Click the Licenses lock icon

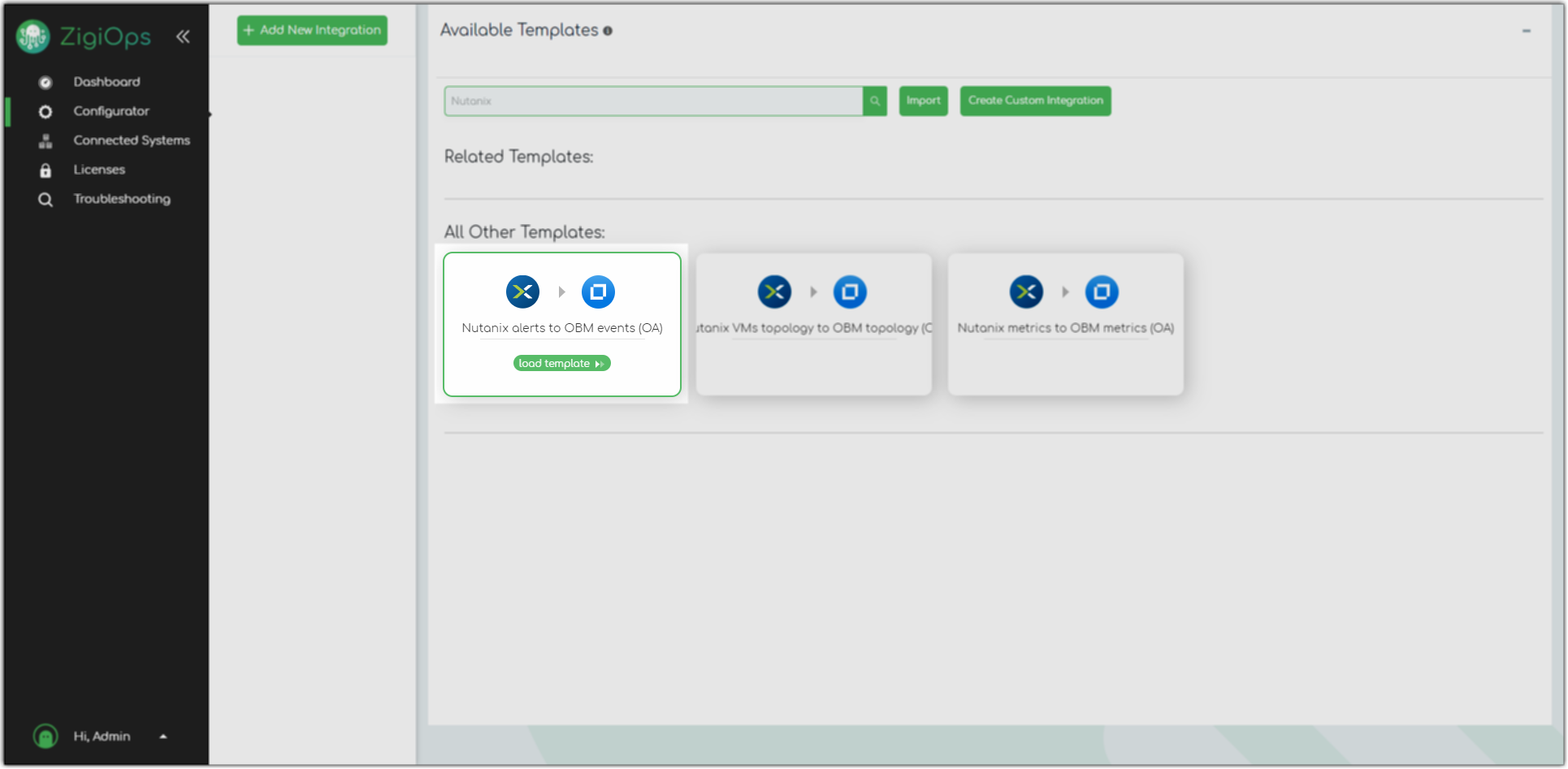[x=45, y=170]
